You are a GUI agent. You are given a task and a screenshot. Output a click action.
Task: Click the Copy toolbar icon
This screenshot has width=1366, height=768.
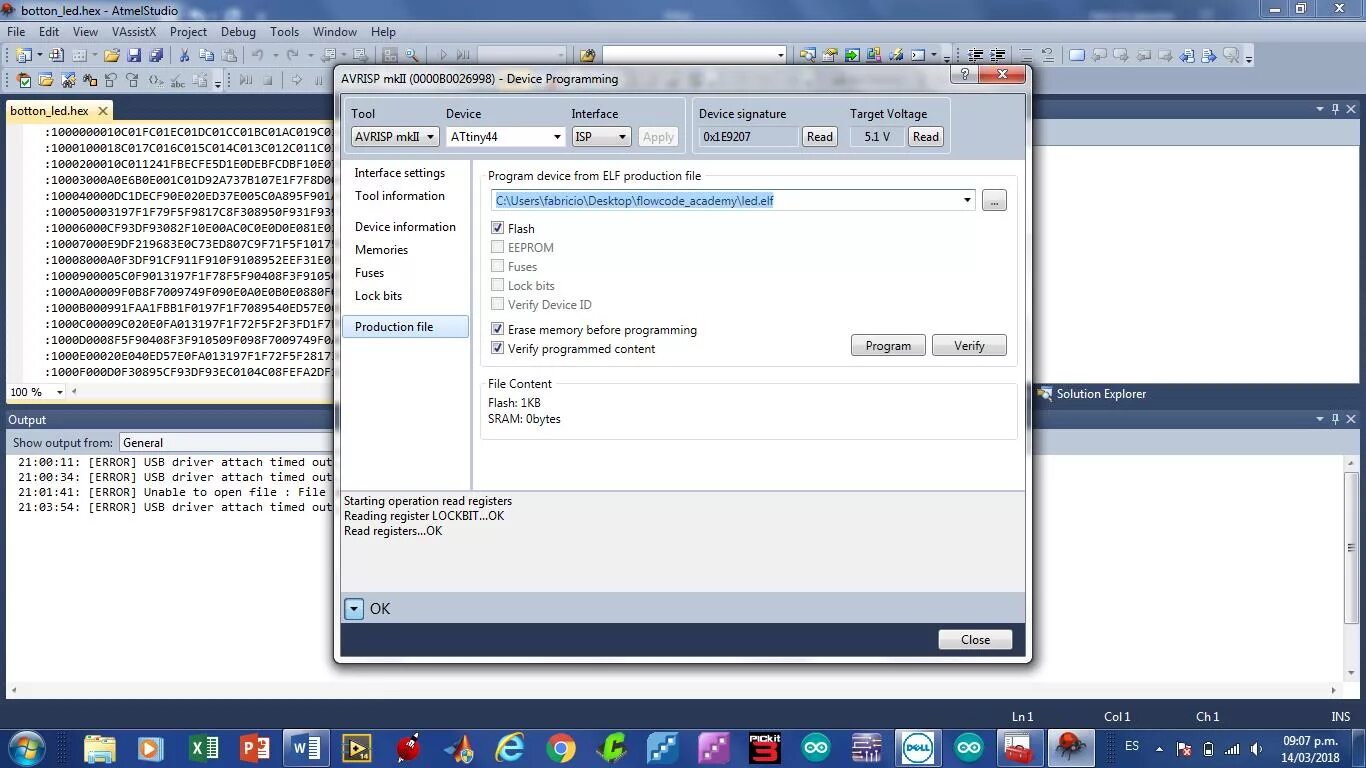pyautogui.click(x=206, y=55)
